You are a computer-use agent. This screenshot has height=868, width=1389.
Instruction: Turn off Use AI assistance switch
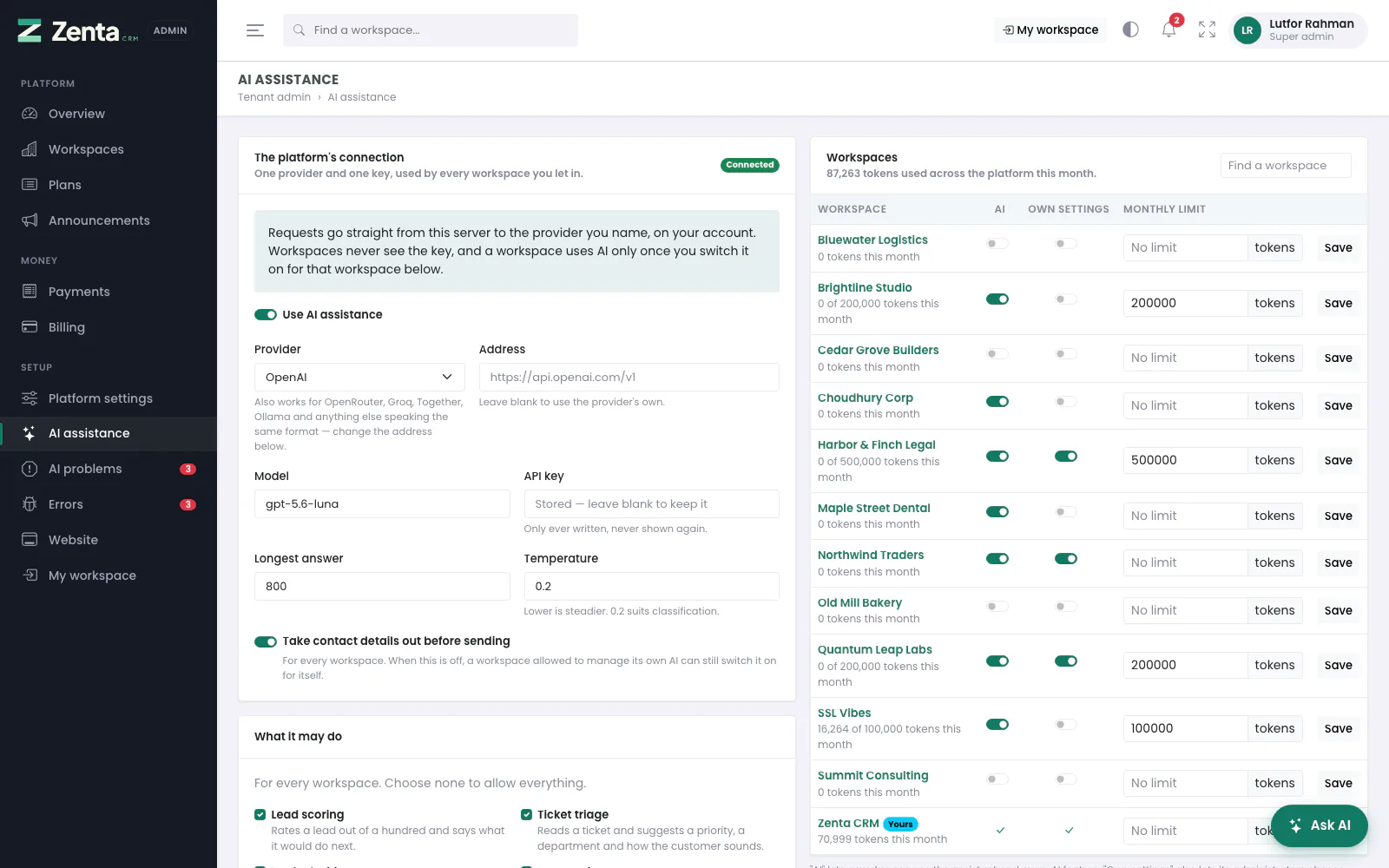(266, 315)
